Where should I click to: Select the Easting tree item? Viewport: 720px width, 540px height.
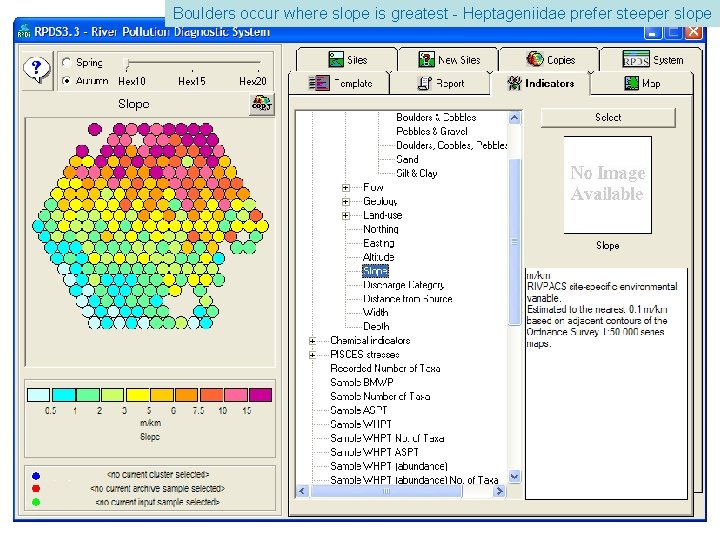click(378, 243)
